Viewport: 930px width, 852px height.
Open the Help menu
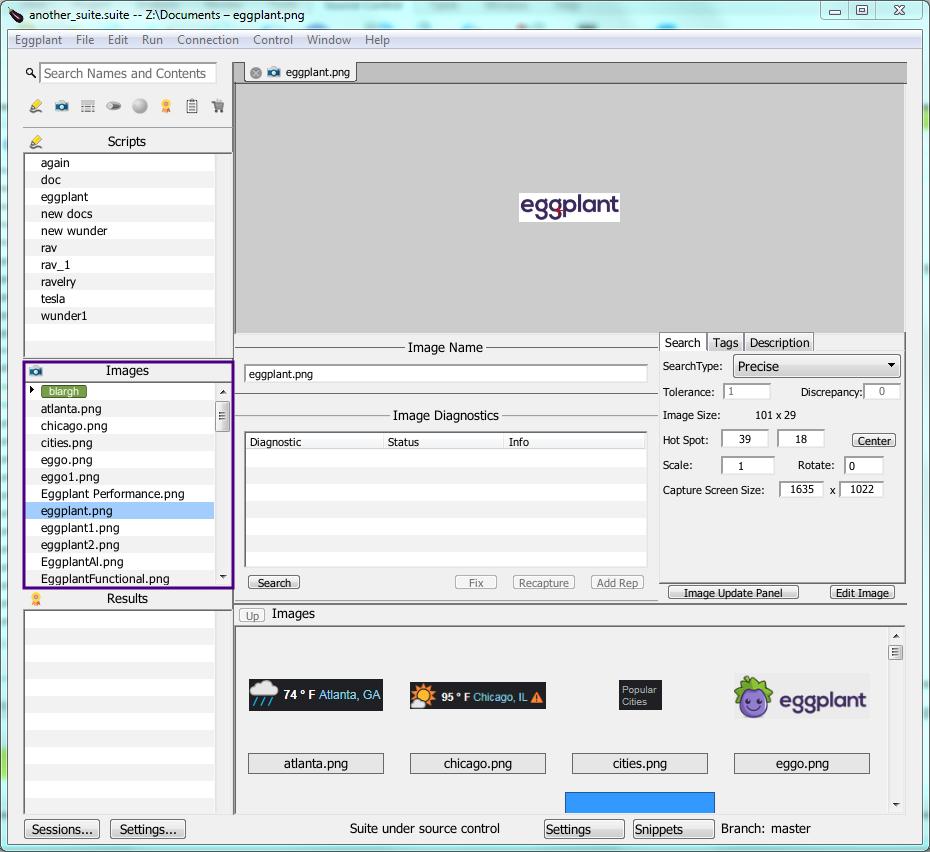click(x=377, y=40)
